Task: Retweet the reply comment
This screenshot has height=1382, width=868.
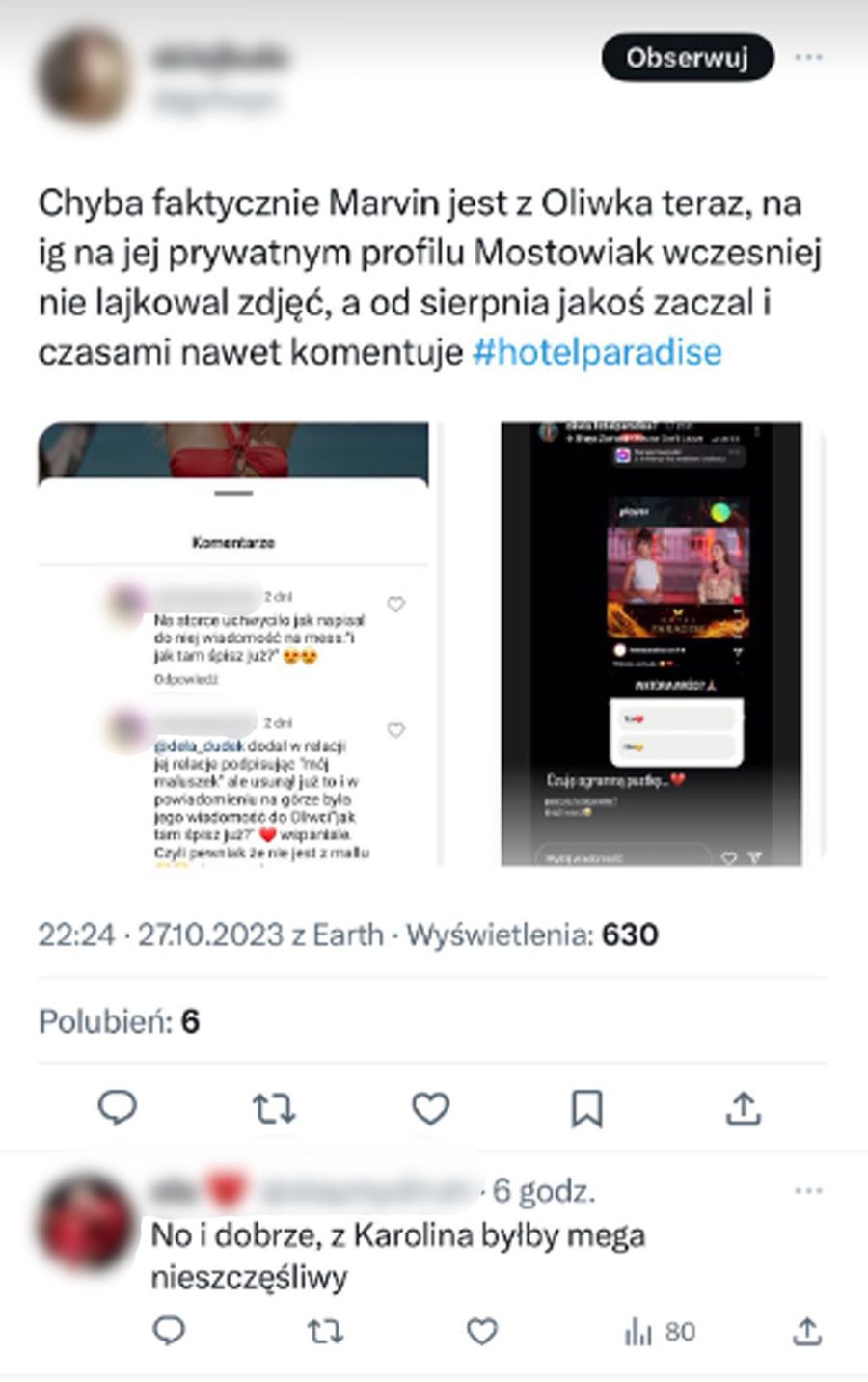Action: (325, 1332)
